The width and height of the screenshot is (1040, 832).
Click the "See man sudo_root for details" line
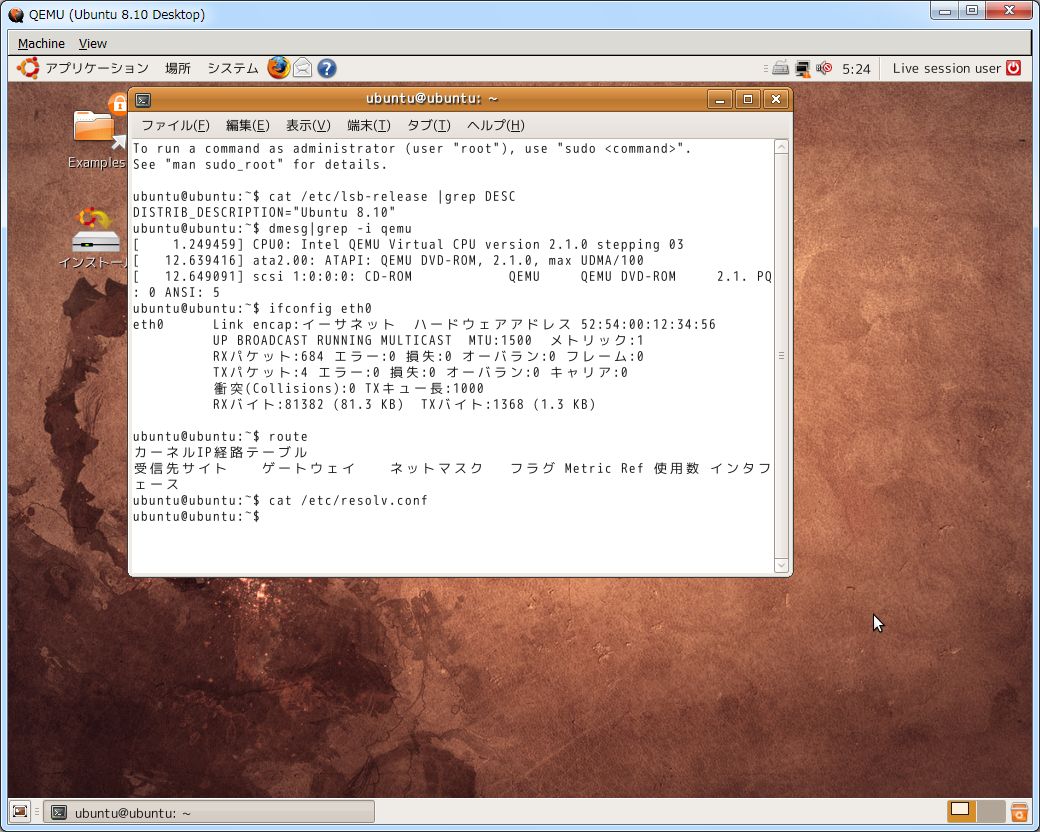(x=260, y=165)
